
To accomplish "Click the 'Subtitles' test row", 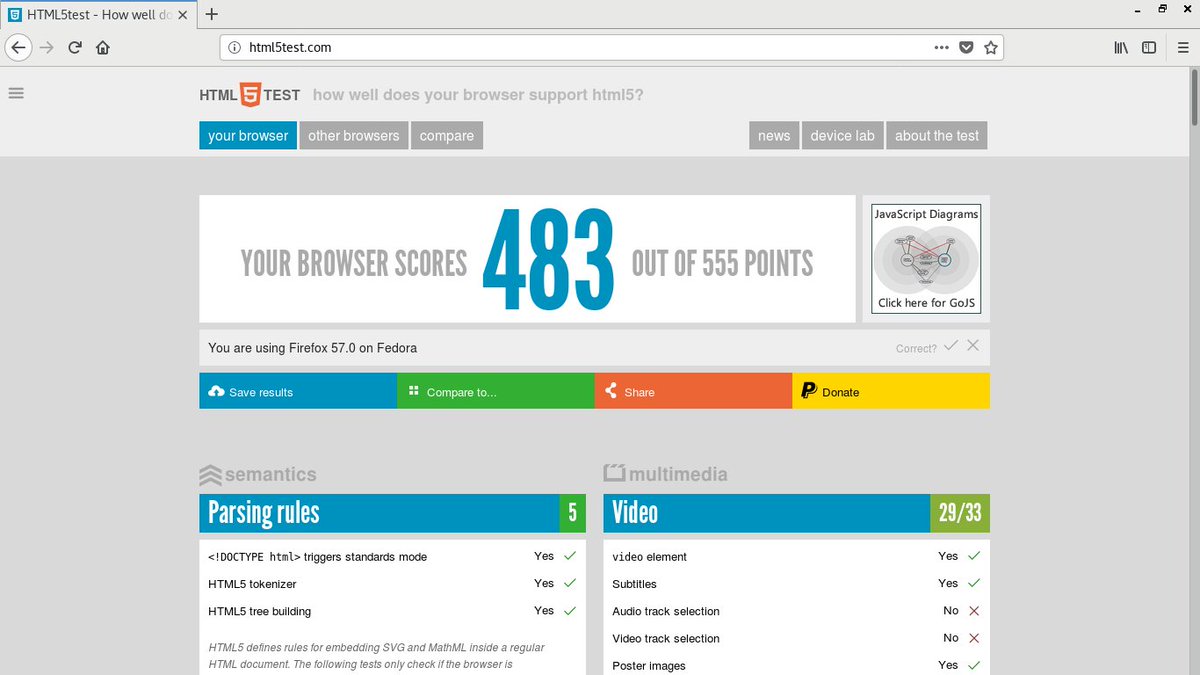I will (x=797, y=584).
